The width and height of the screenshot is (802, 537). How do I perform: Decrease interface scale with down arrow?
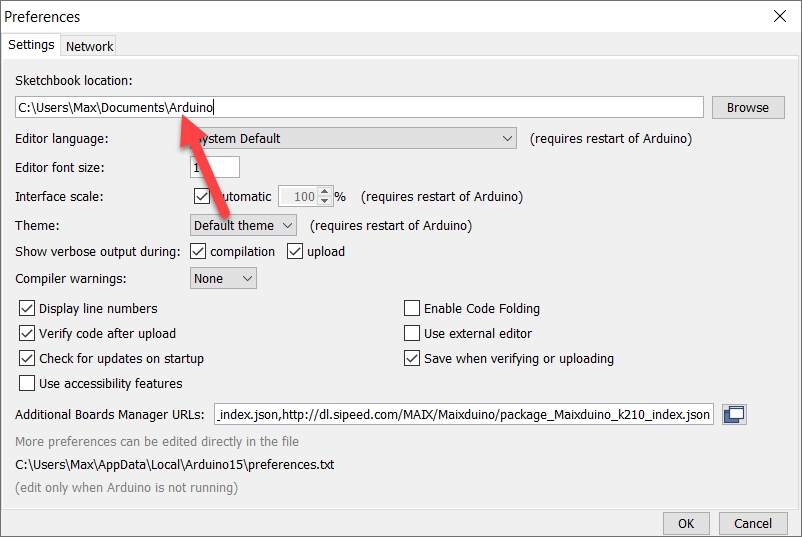[x=325, y=202]
